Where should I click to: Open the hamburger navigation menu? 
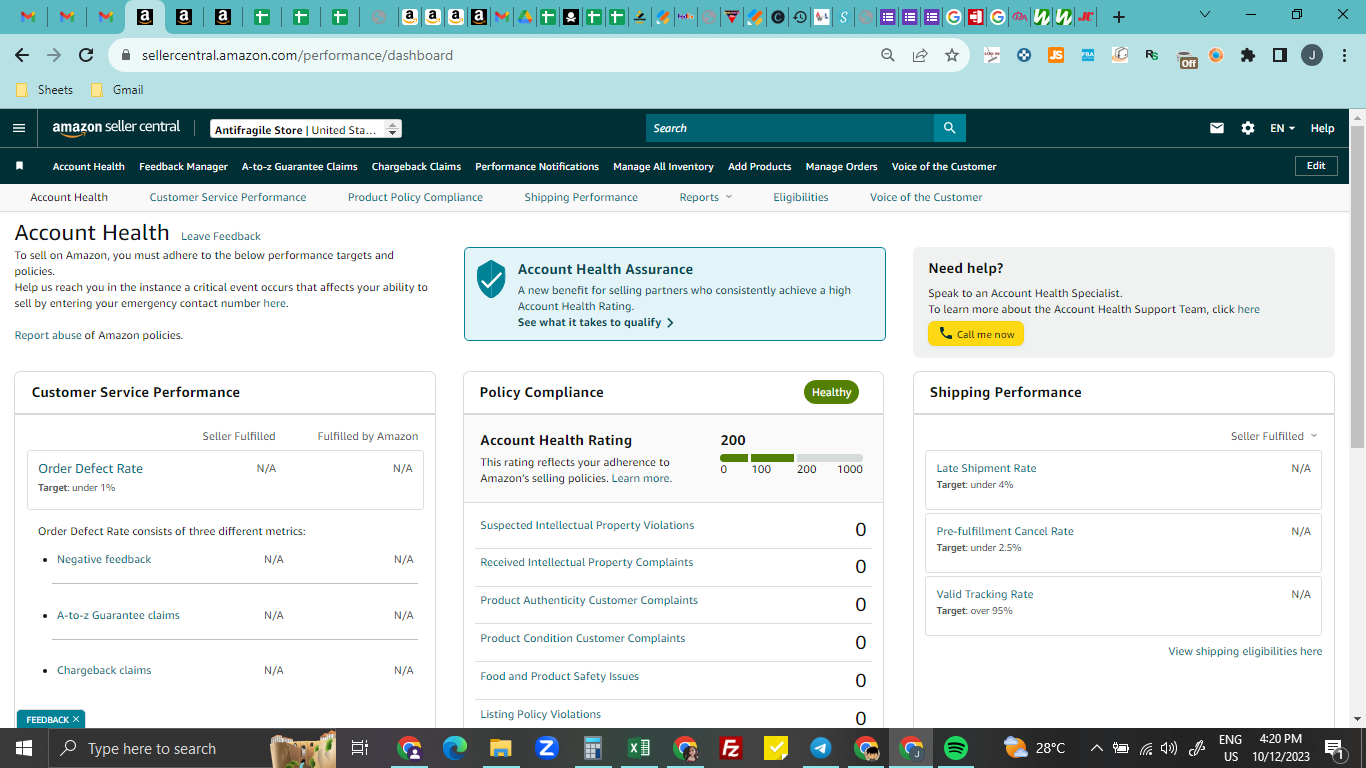(x=19, y=128)
